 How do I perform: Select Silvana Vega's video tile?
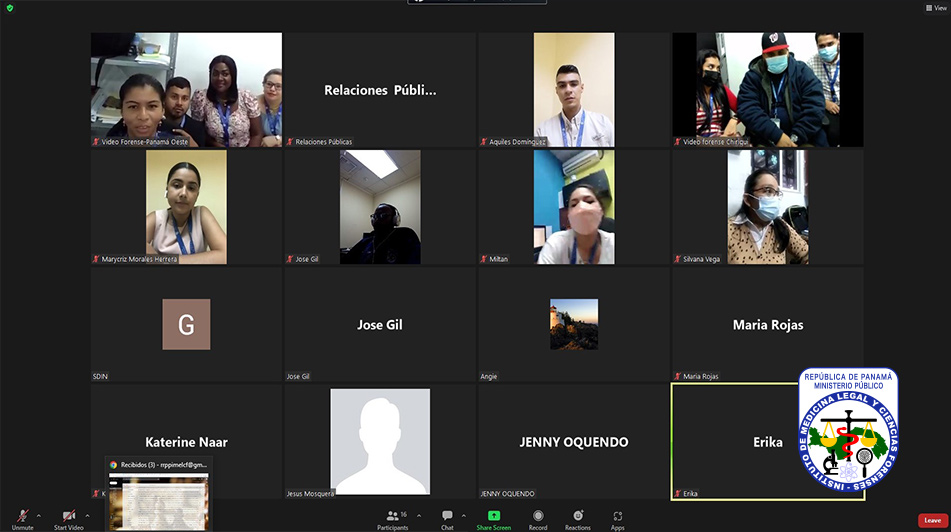[768, 207]
